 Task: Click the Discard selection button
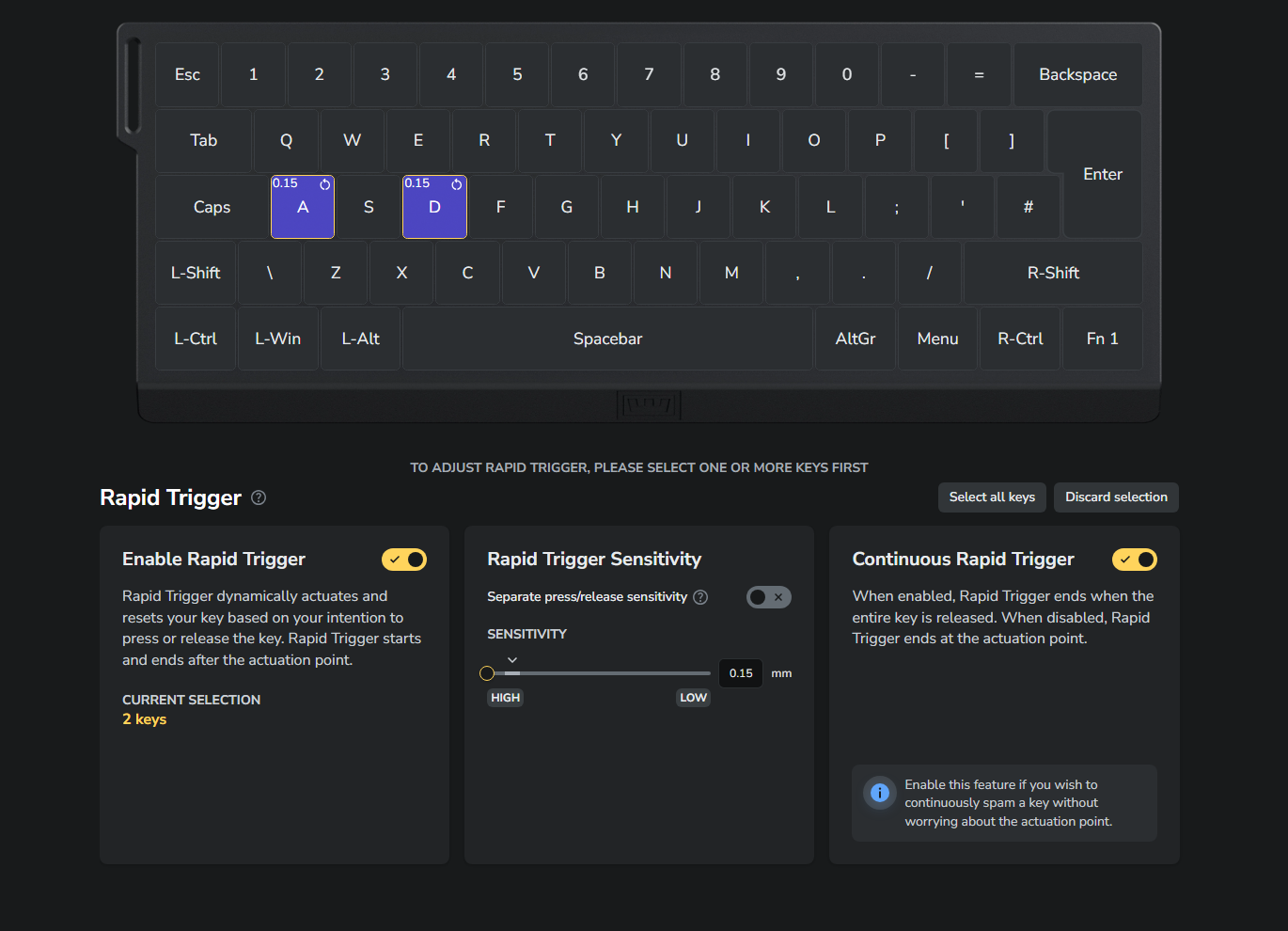1116,497
